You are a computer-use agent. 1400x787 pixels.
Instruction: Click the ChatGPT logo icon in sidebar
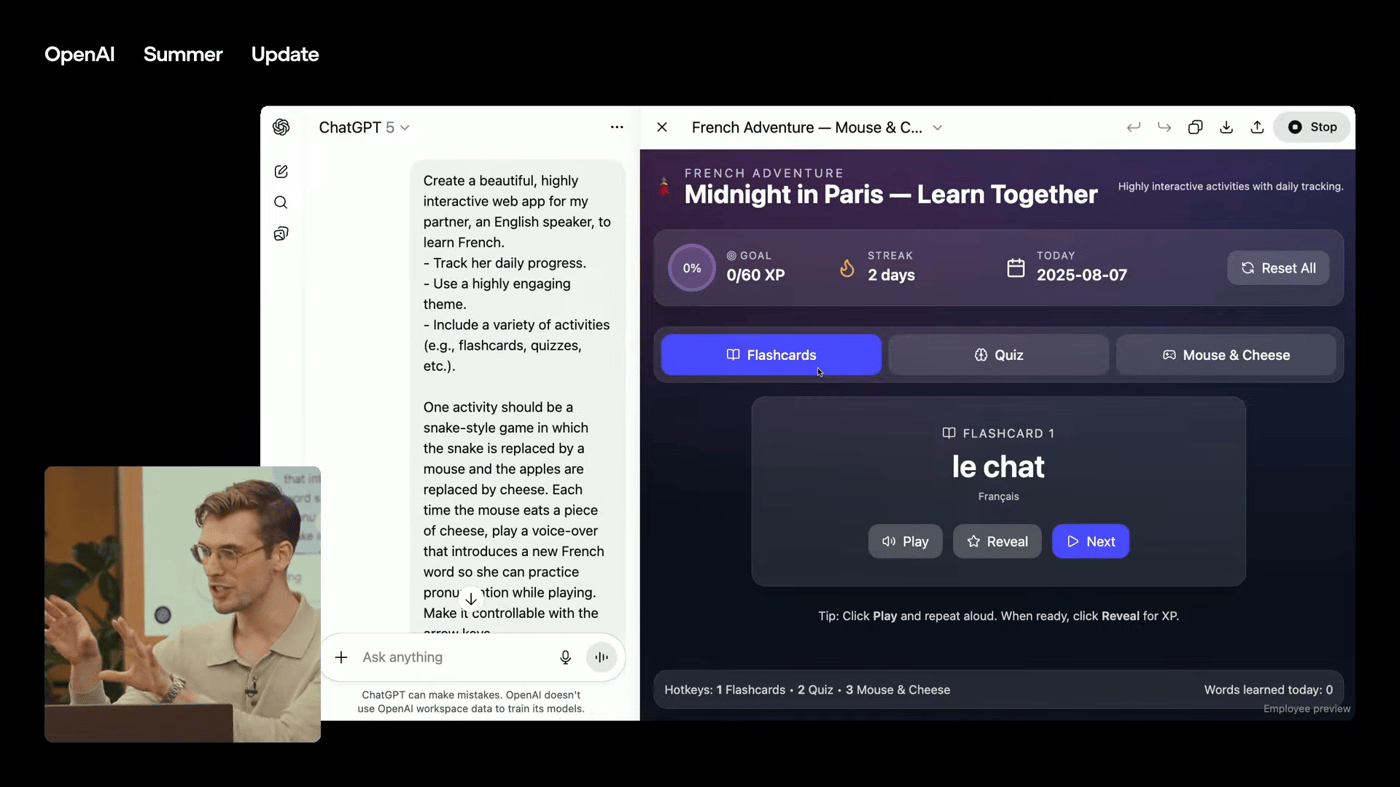(x=281, y=127)
